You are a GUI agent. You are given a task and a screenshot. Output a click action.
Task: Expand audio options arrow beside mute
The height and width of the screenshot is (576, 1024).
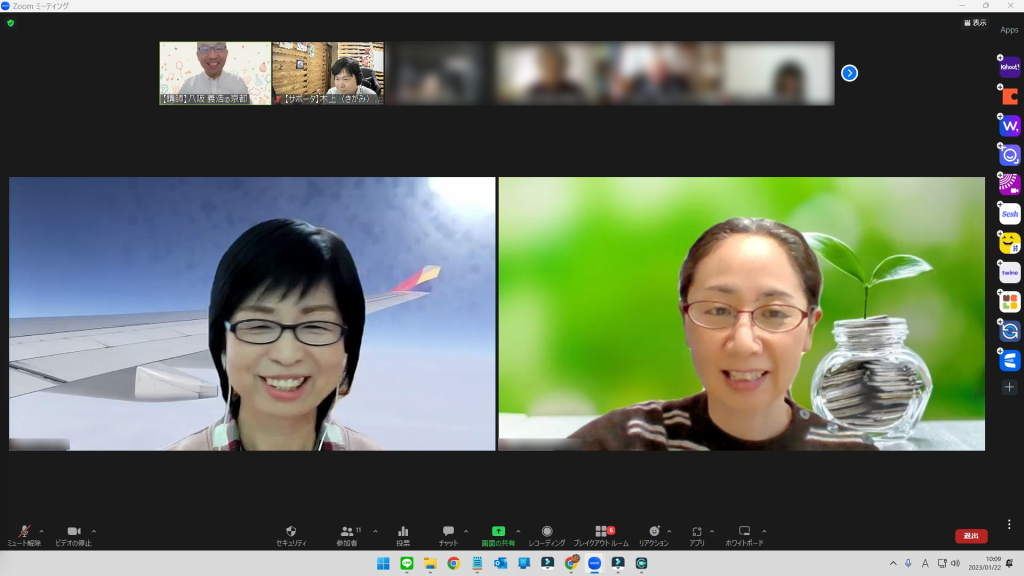[x=41, y=531]
